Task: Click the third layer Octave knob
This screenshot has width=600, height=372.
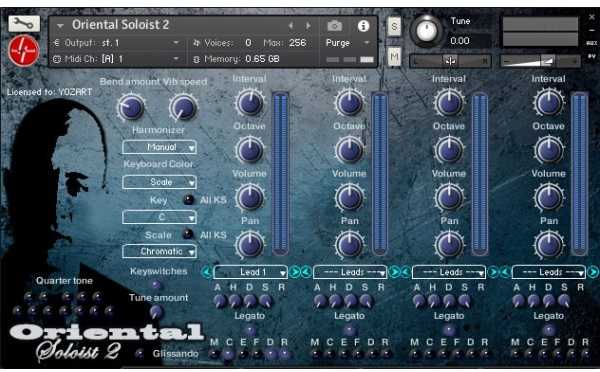Action: (449, 150)
